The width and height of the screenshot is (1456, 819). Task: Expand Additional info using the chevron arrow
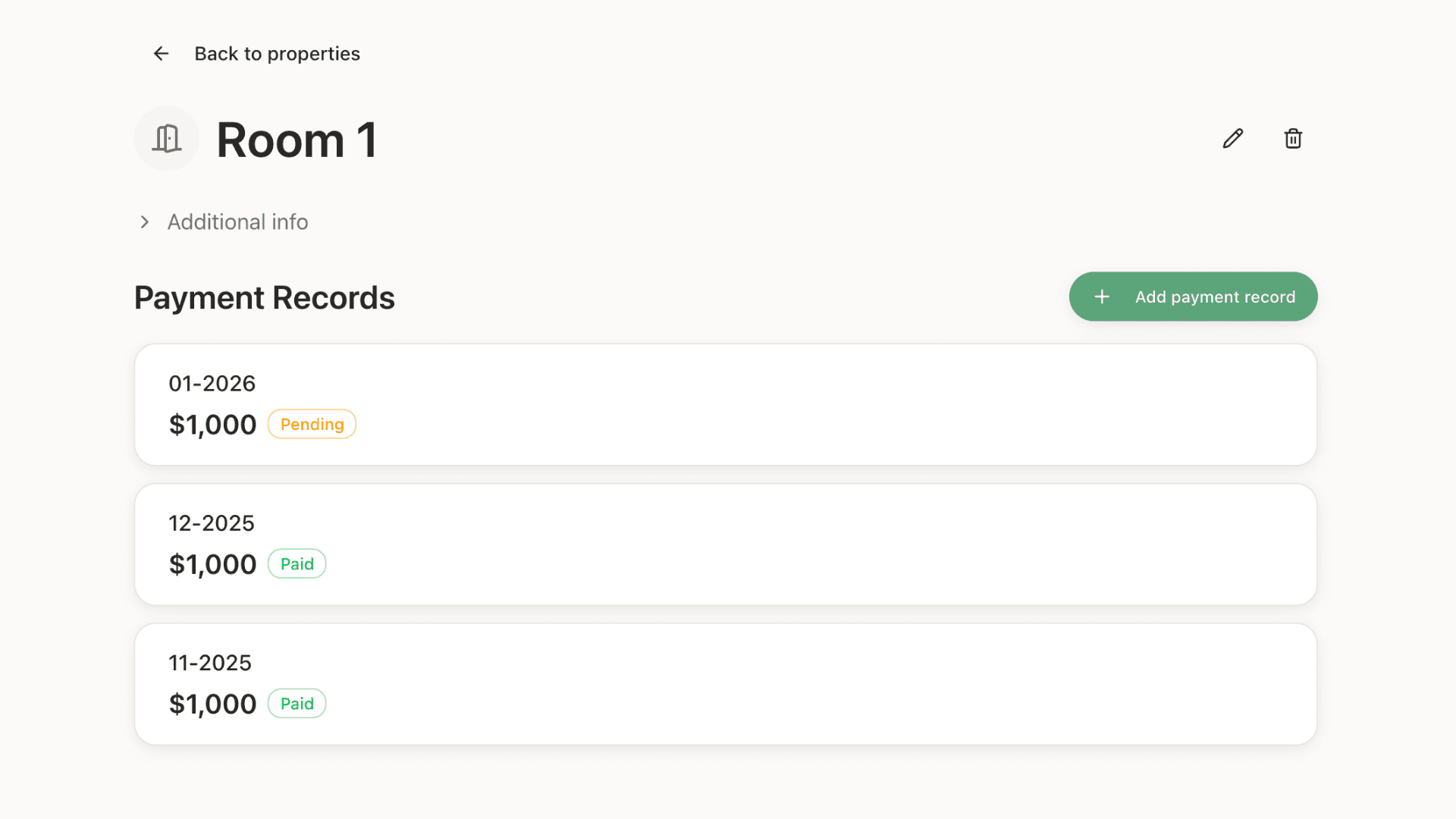coord(144,222)
